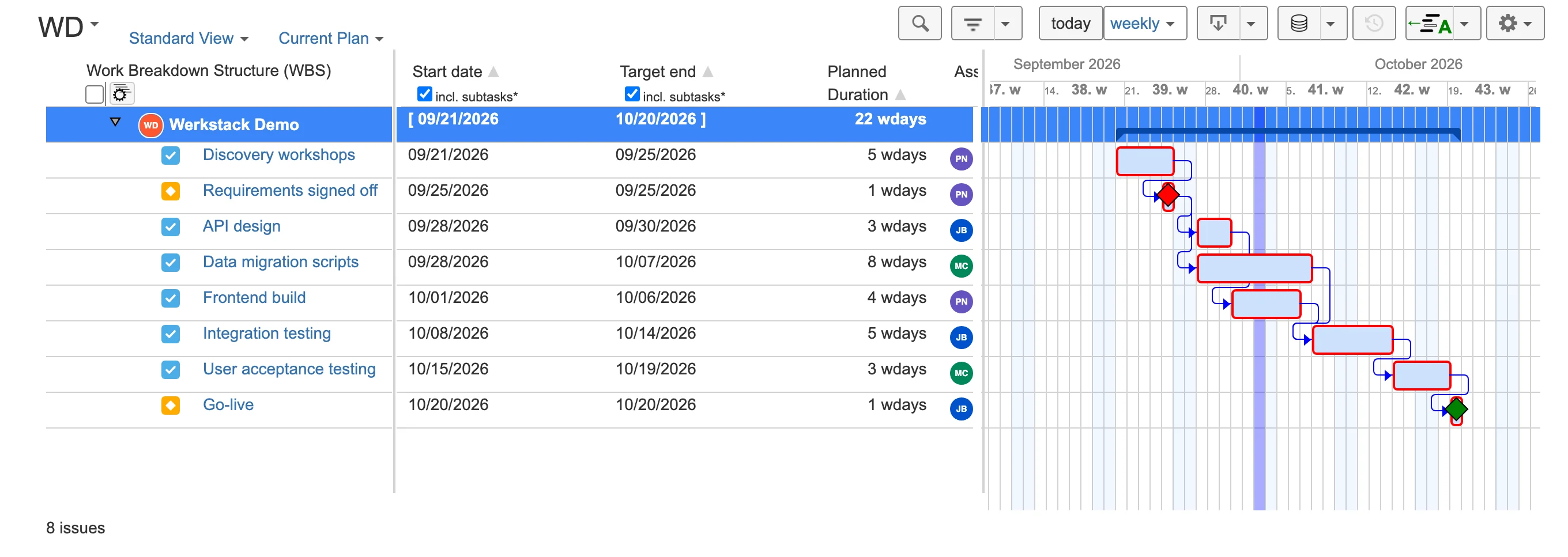Jump to today in the Gantt
Screen dimensions: 1568x557
1069,24
